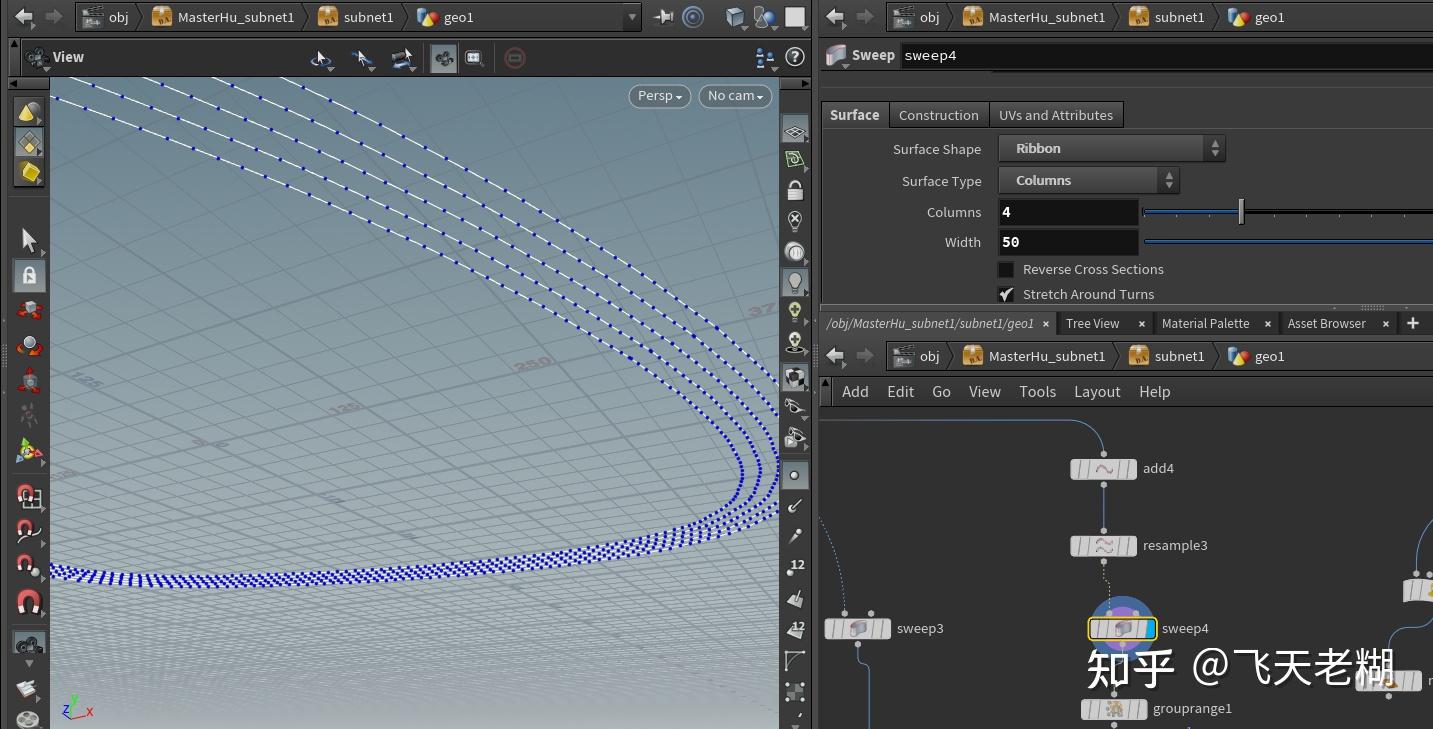Viewport: 1433px width, 729px height.
Task: Expand the Persp viewport menu
Action: (659, 96)
